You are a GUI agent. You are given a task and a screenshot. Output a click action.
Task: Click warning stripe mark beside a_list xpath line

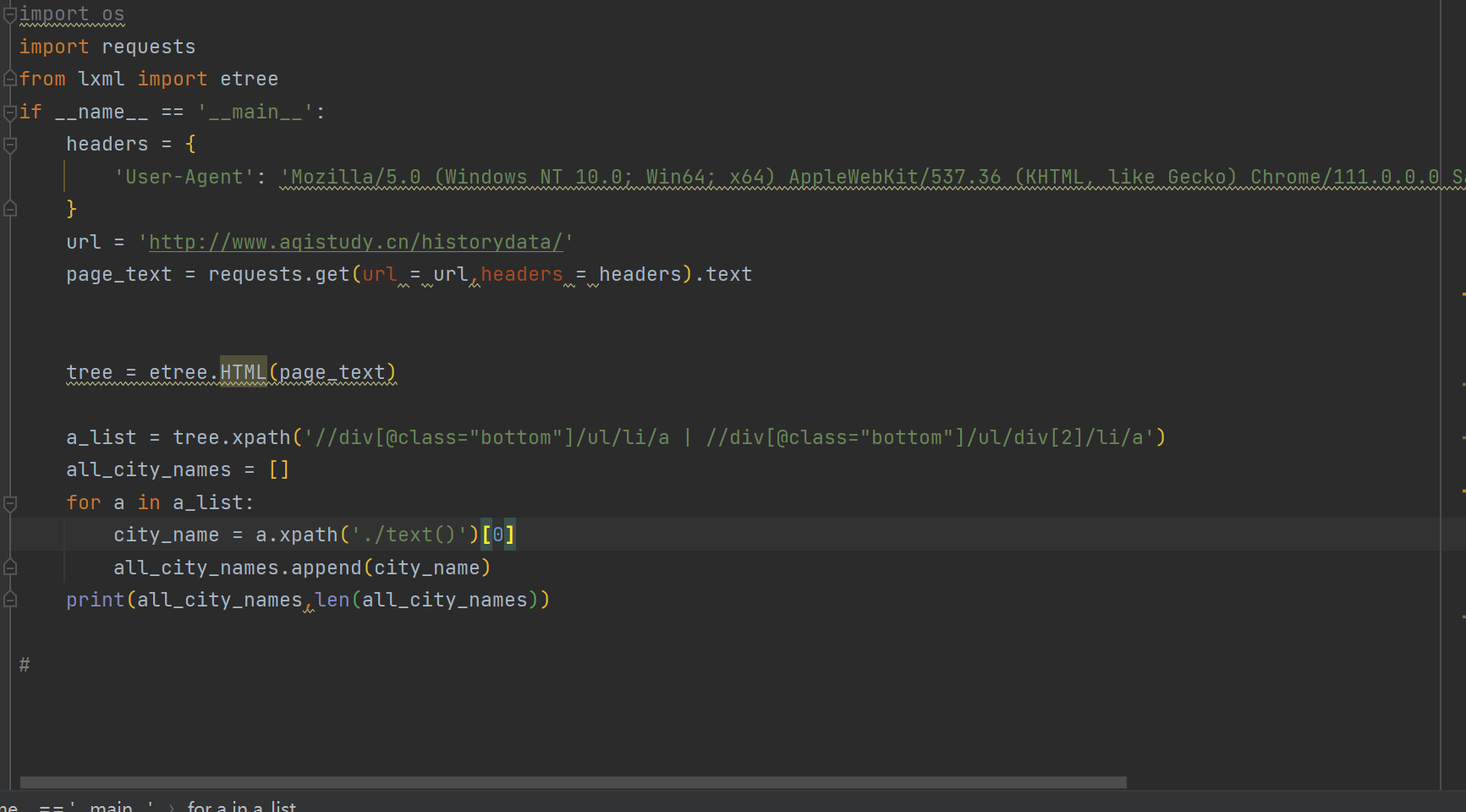pos(1463,437)
